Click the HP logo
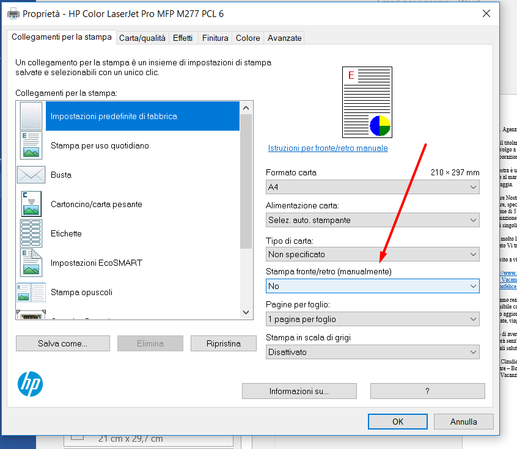 (x=30, y=384)
